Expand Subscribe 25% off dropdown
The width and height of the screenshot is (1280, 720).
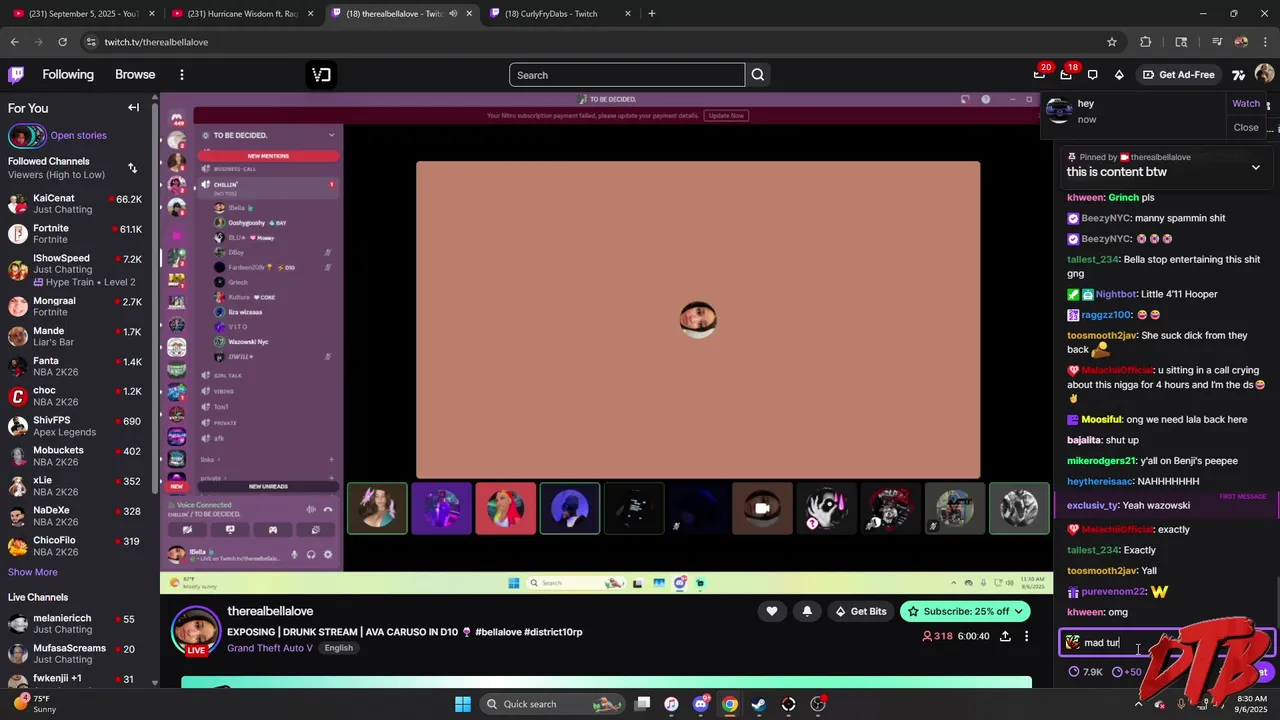(1019, 611)
